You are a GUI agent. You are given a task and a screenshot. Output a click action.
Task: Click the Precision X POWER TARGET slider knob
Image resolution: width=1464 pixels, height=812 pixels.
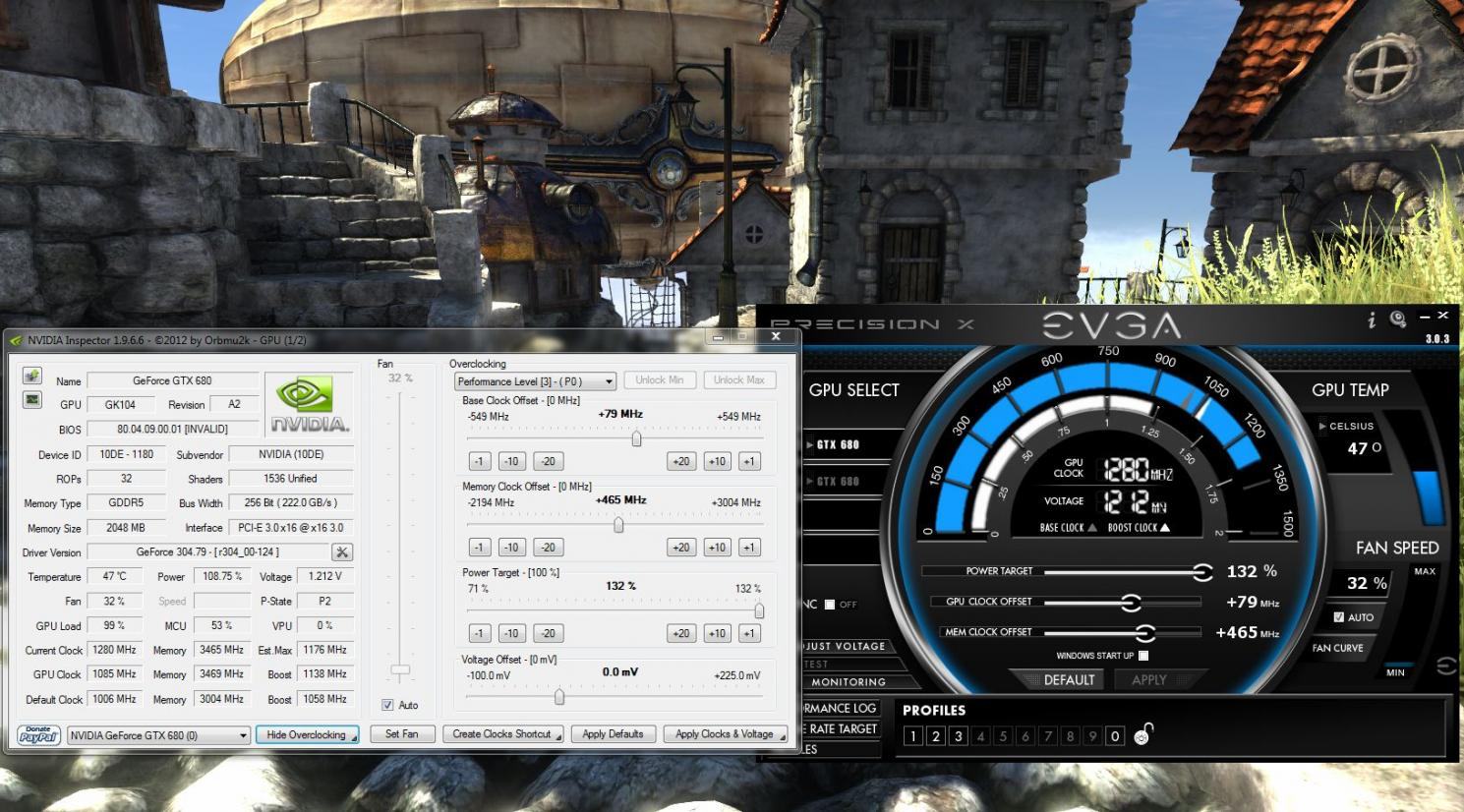tap(1202, 571)
